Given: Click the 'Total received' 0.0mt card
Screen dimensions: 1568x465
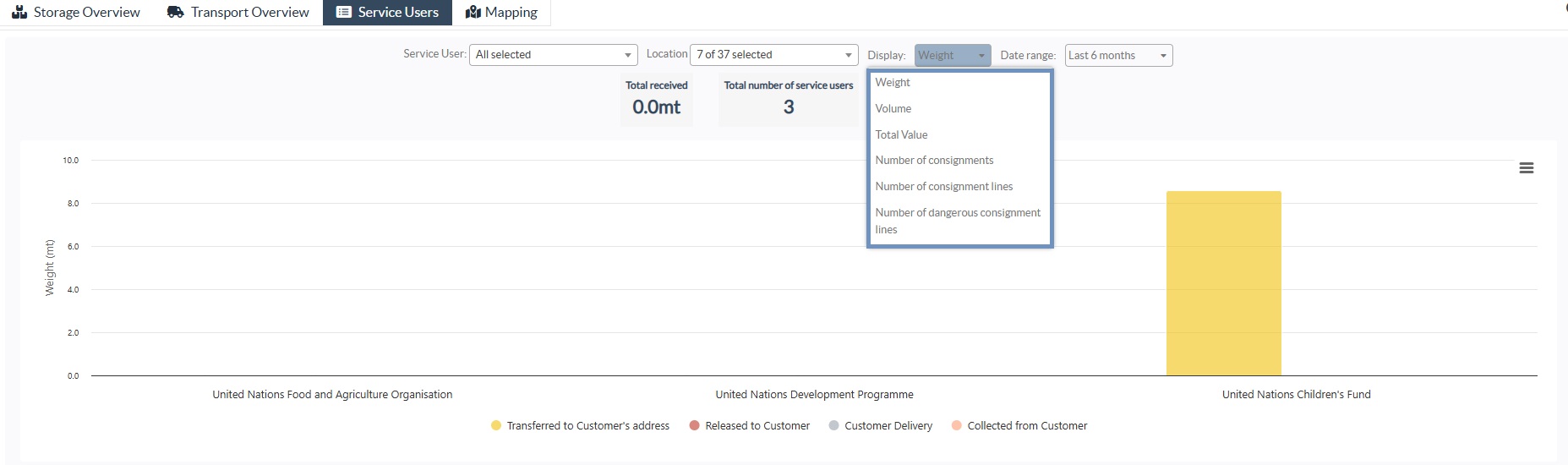Looking at the screenshot, I should 657,99.
